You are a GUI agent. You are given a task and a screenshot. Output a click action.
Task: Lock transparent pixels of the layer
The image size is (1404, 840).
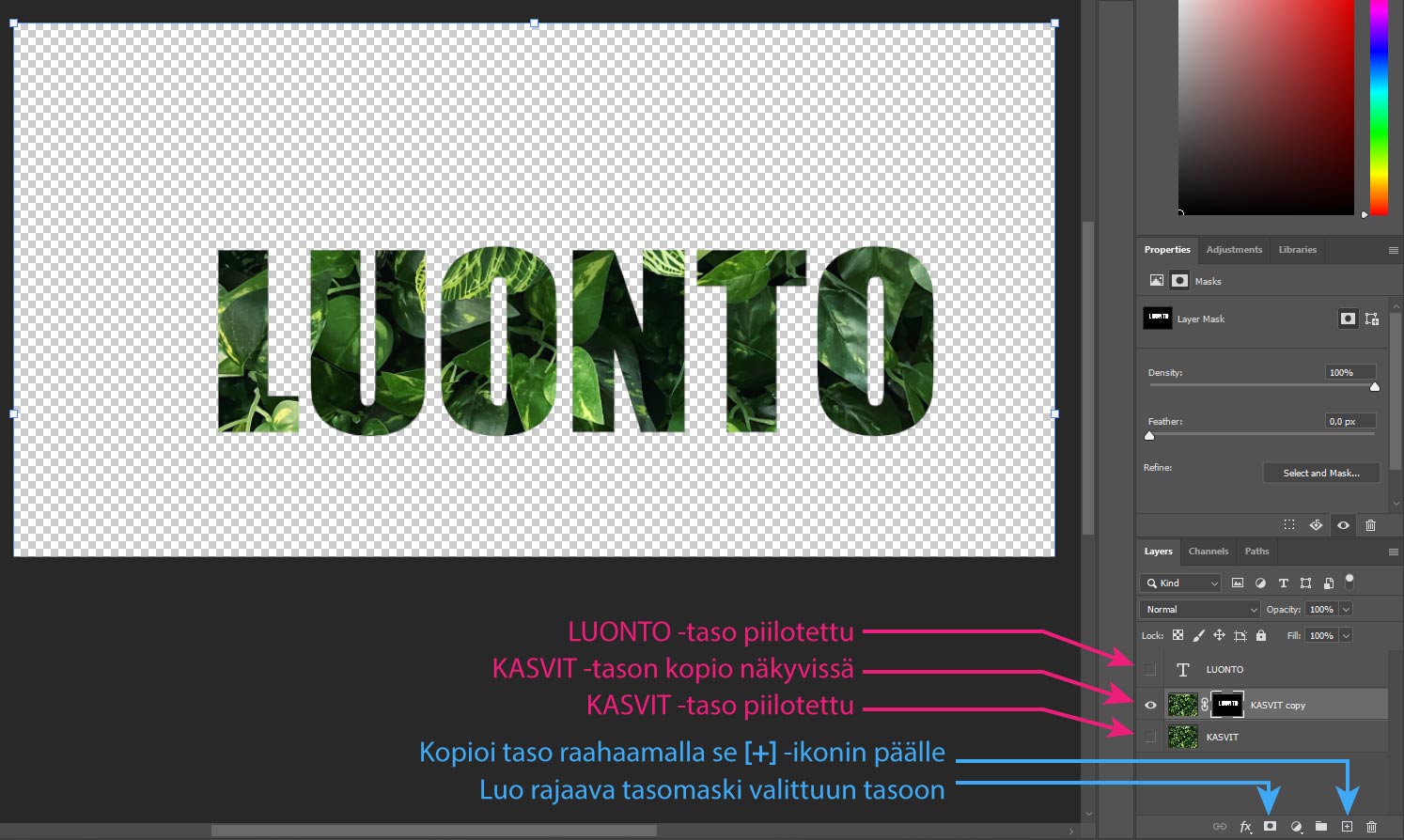pyautogui.click(x=1178, y=635)
